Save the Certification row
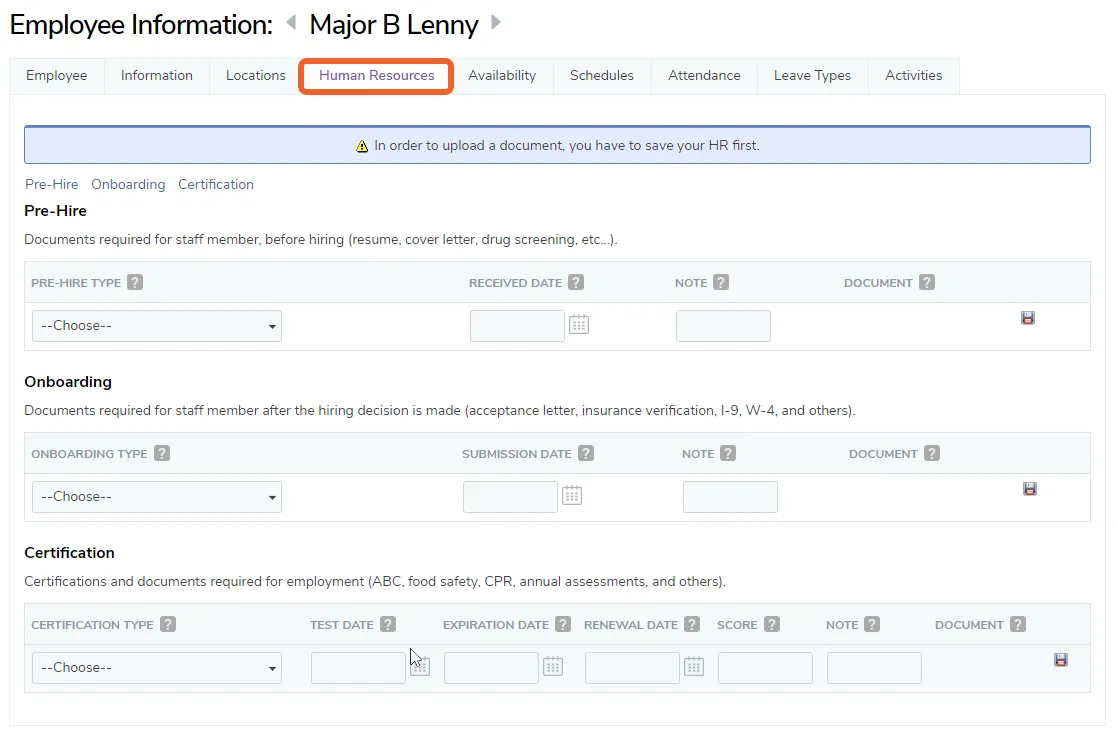The width and height of the screenshot is (1117, 734). tap(1061, 660)
